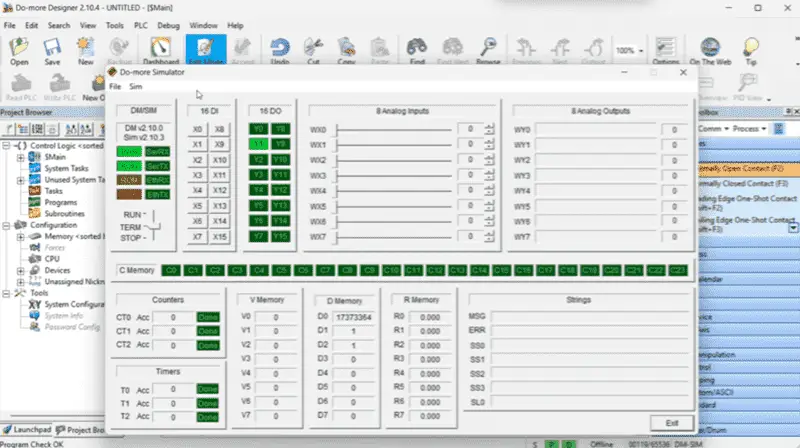Click the WX7 analog input slider

[393, 237]
